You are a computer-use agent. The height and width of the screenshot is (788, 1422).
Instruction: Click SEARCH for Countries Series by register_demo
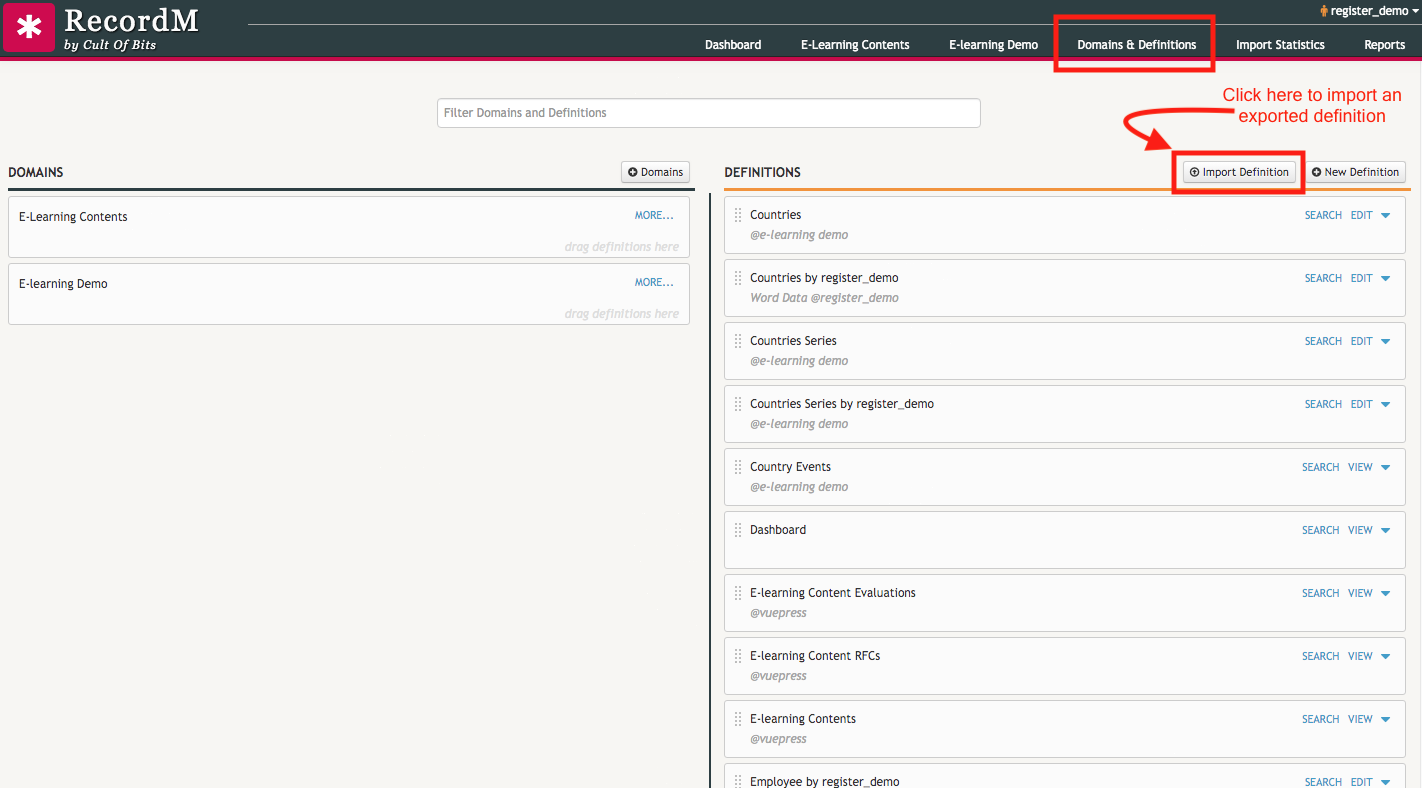(1323, 404)
